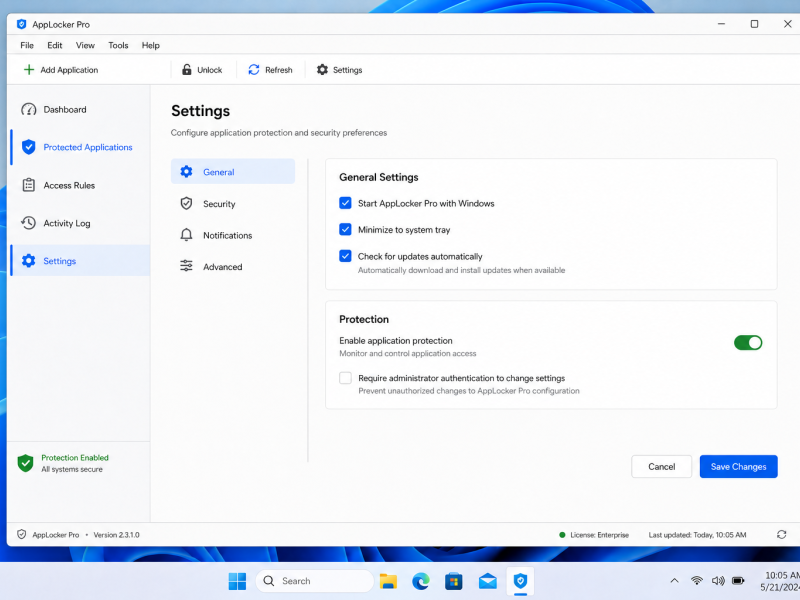Click the Last updated status text

click(x=697, y=535)
